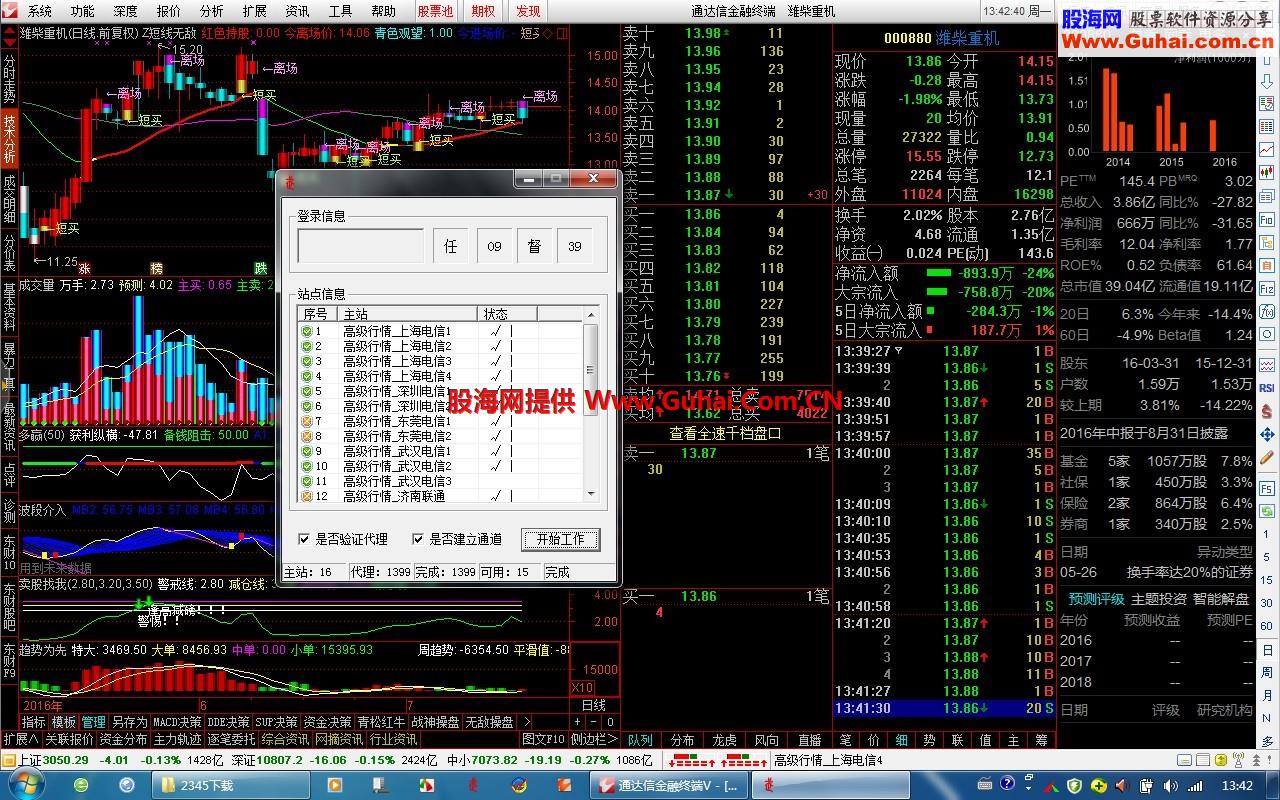Click the 序号 column header in dialog
1280x800 pixels.
coord(316,314)
